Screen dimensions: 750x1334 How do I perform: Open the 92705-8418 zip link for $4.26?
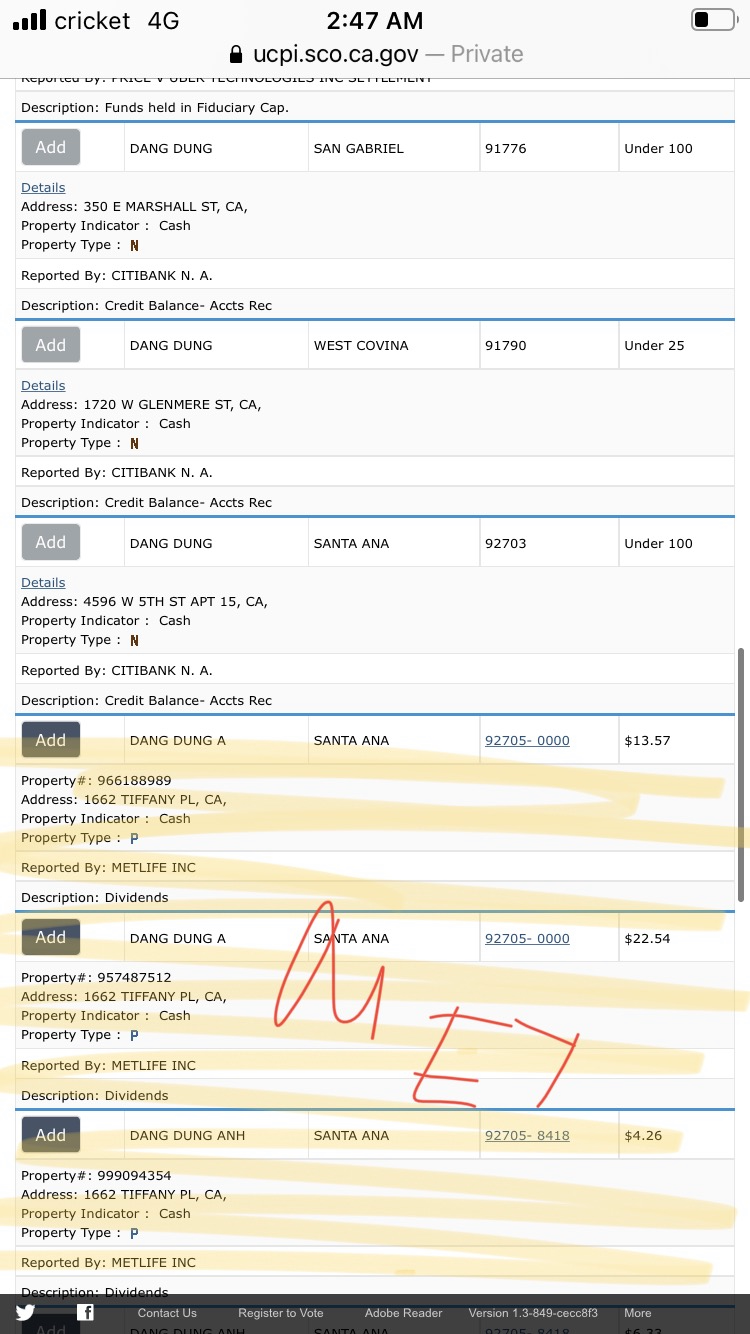(x=527, y=1135)
